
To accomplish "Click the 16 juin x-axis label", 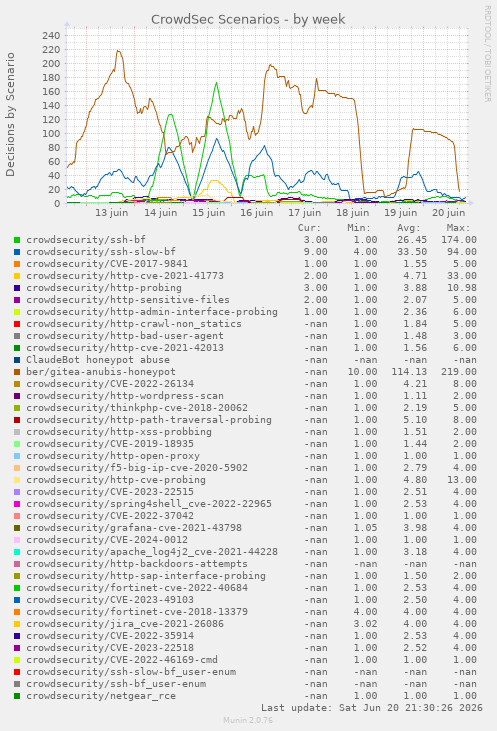I will click(256, 213).
